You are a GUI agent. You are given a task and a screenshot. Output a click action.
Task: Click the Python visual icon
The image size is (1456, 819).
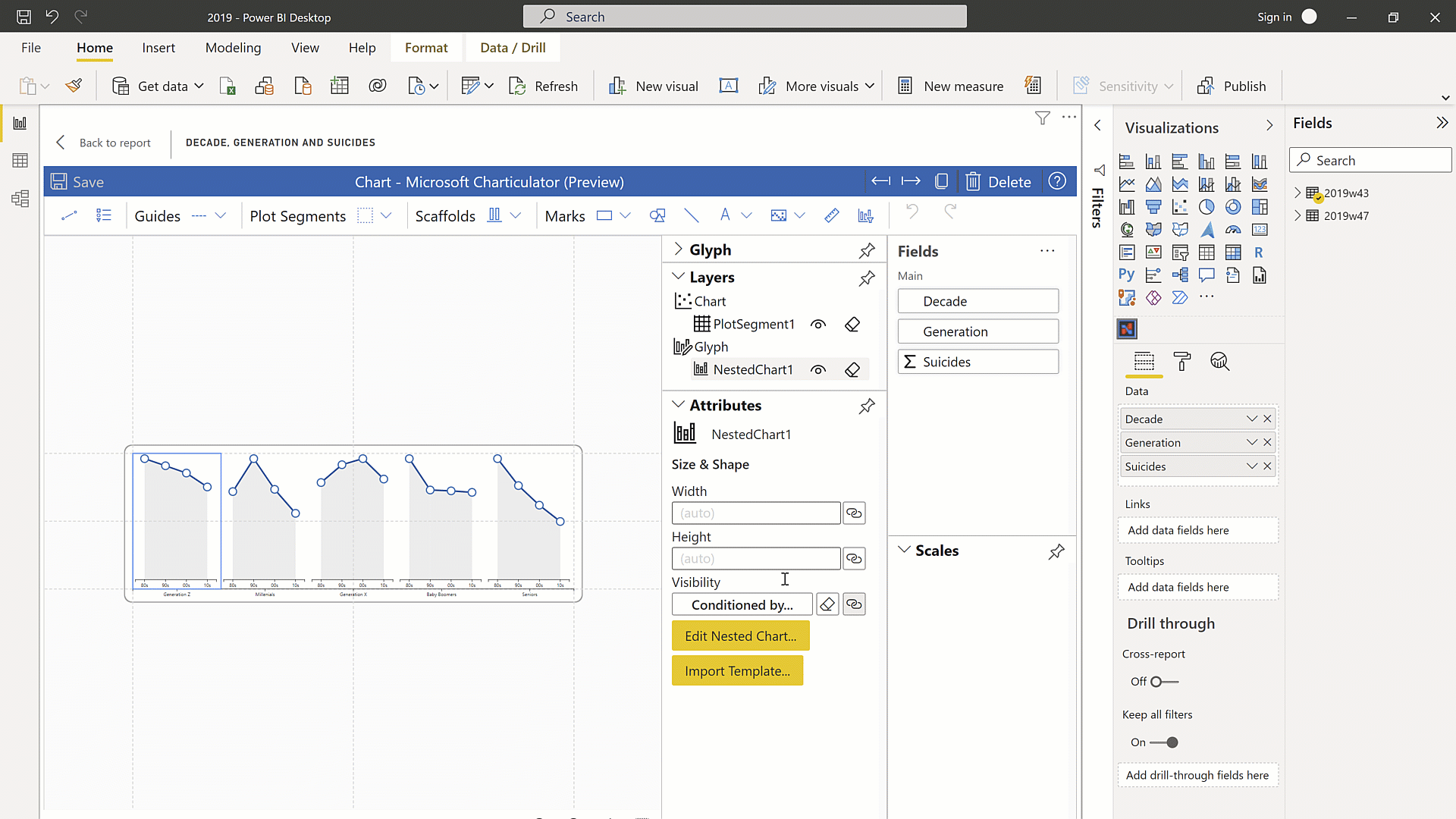pos(1127,275)
